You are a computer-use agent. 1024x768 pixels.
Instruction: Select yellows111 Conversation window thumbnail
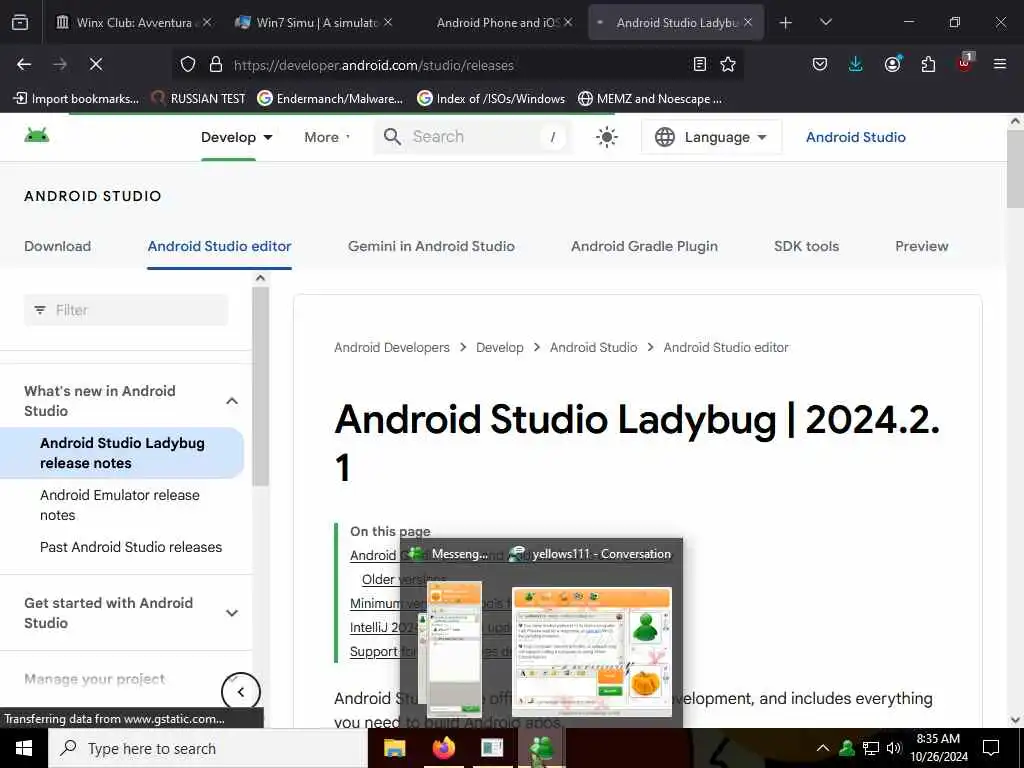[x=592, y=650]
